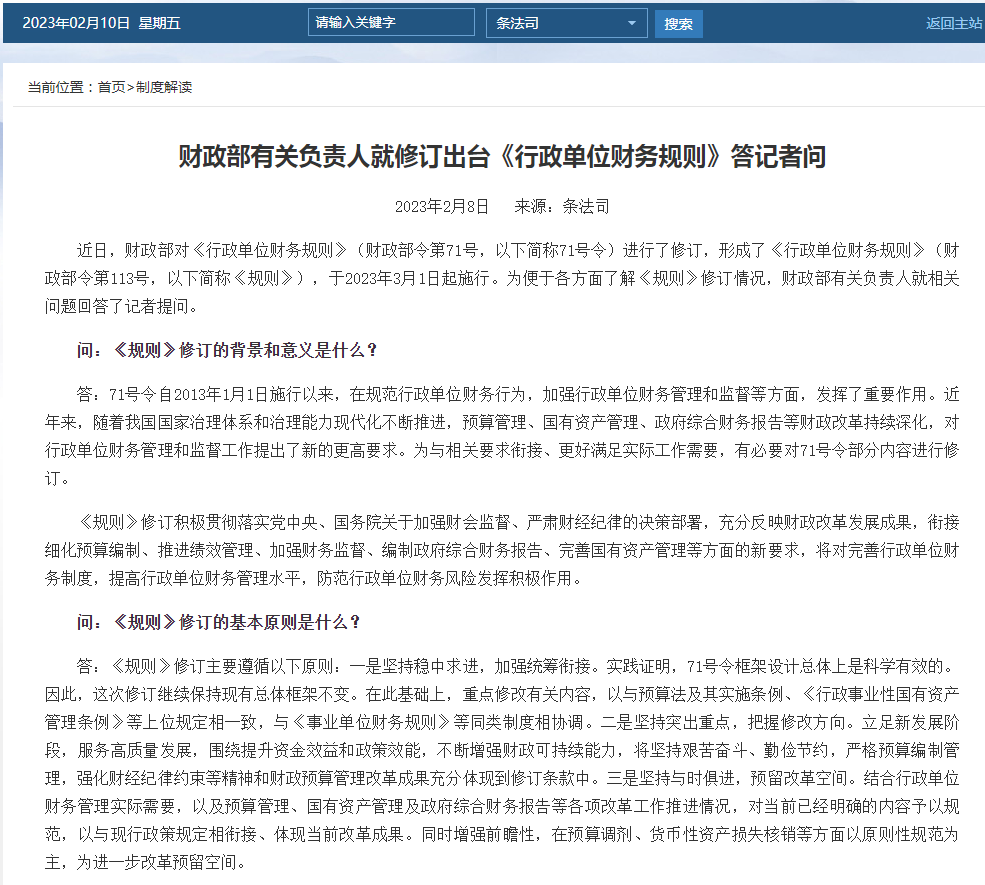Click the question 《规则》修订的基本原则是什么

pyautogui.click(x=218, y=622)
